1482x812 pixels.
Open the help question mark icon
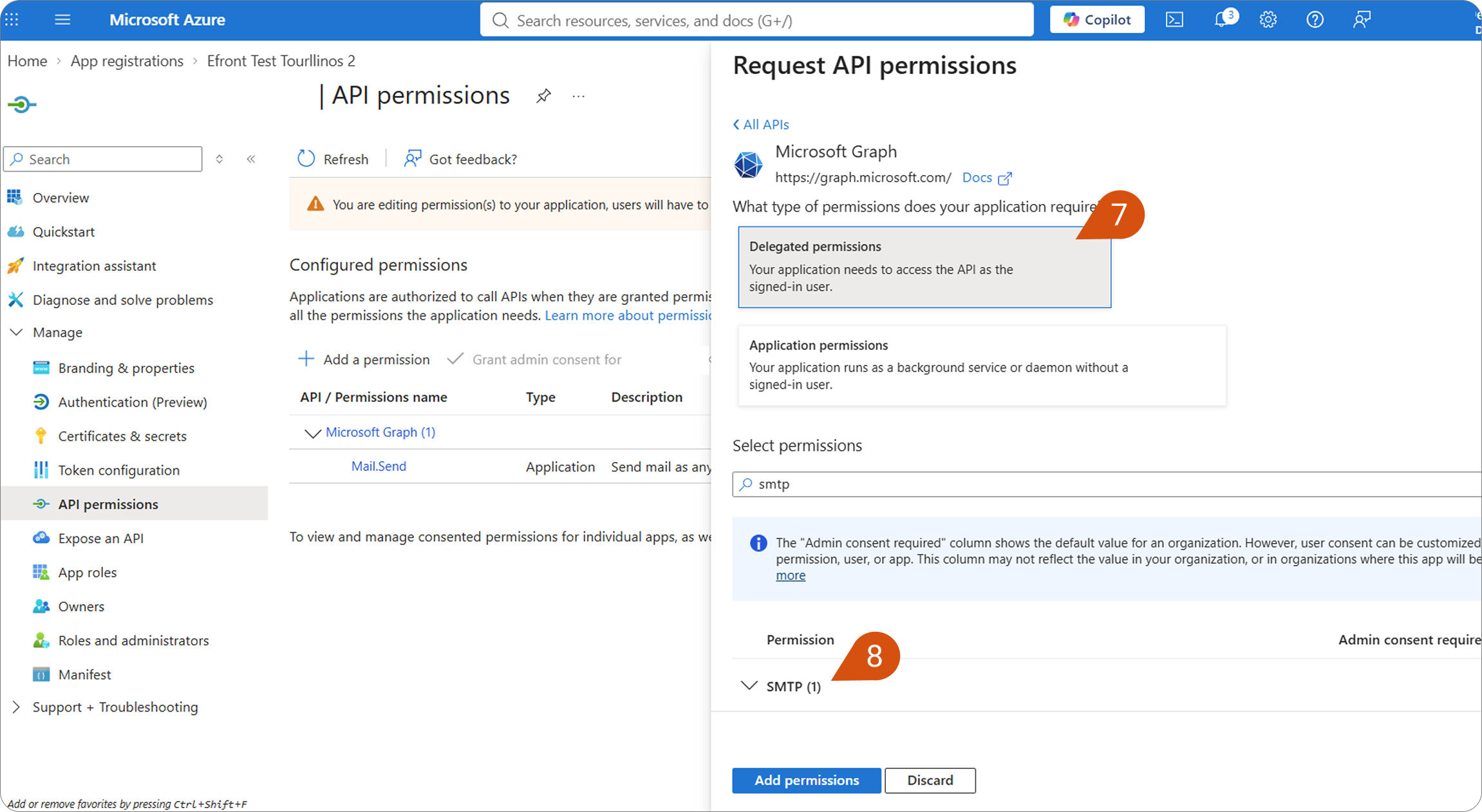tap(1315, 20)
